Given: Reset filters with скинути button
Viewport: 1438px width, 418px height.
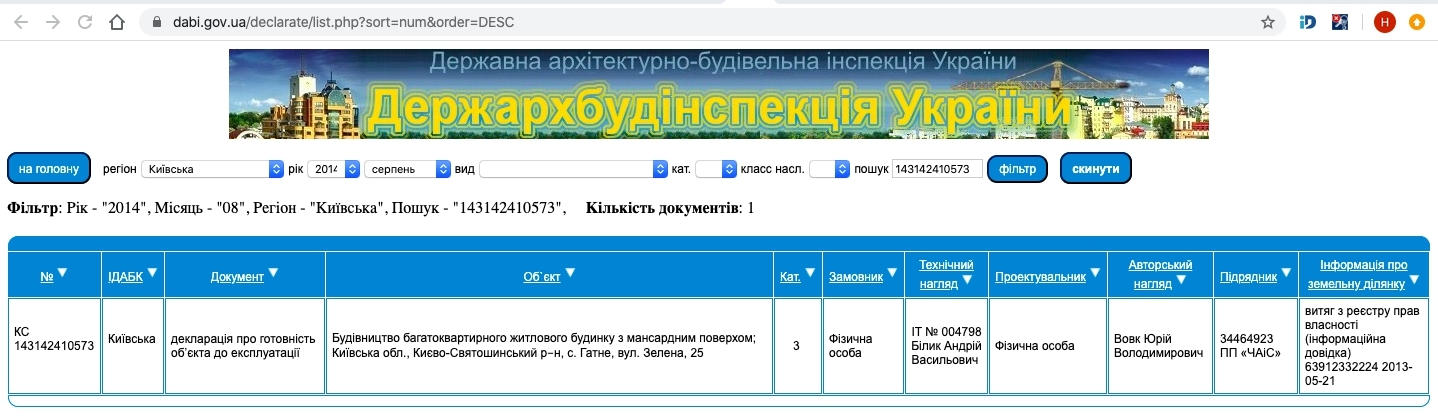Looking at the screenshot, I should coord(1096,169).
